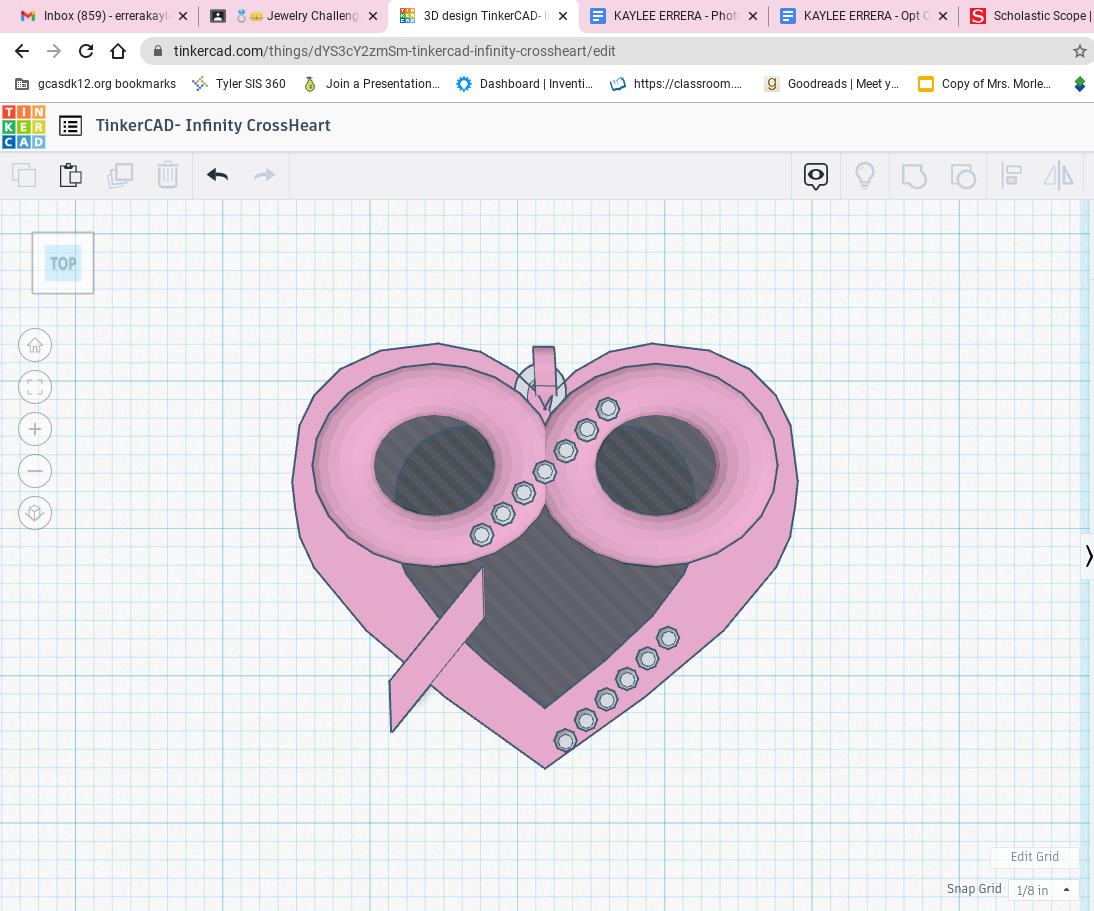
Task: Click the Edit Grid button
Action: pos(1034,857)
